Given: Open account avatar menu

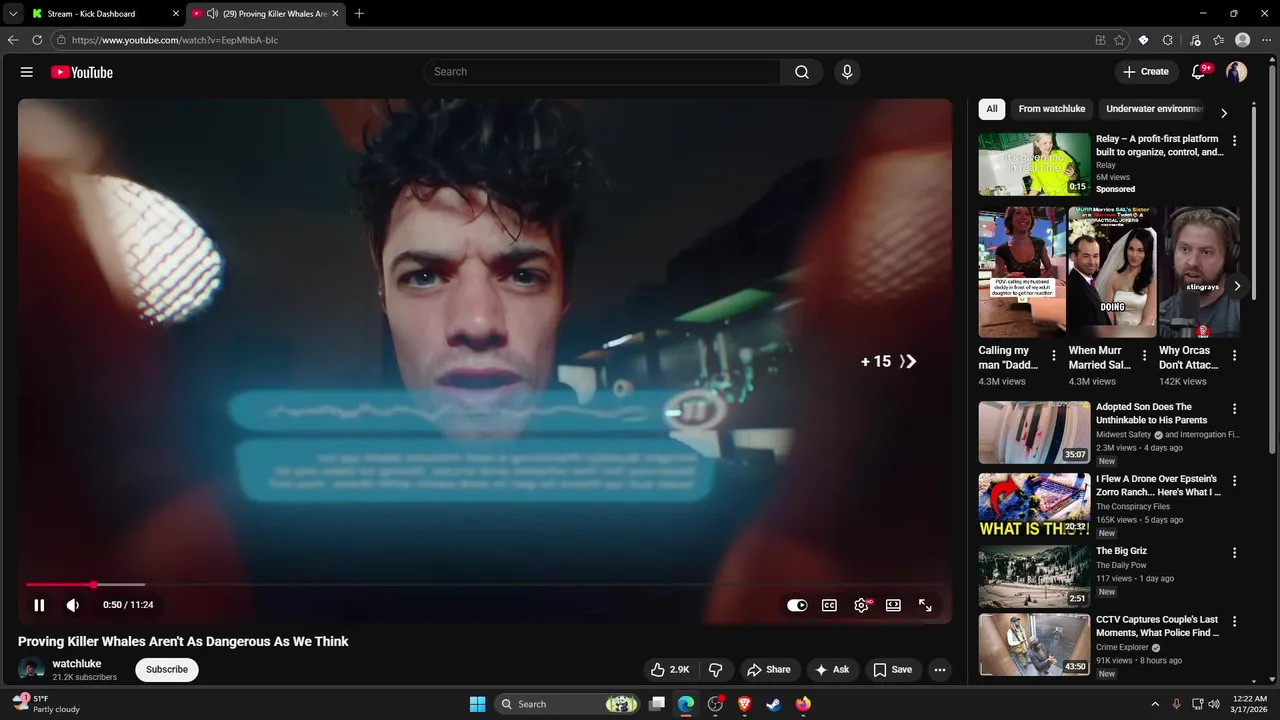Looking at the screenshot, I should [x=1237, y=72].
